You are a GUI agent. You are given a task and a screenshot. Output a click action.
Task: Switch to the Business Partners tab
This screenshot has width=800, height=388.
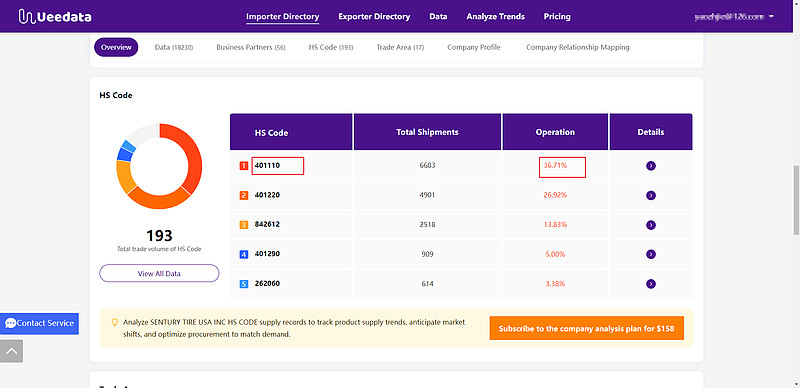tap(251, 47)
